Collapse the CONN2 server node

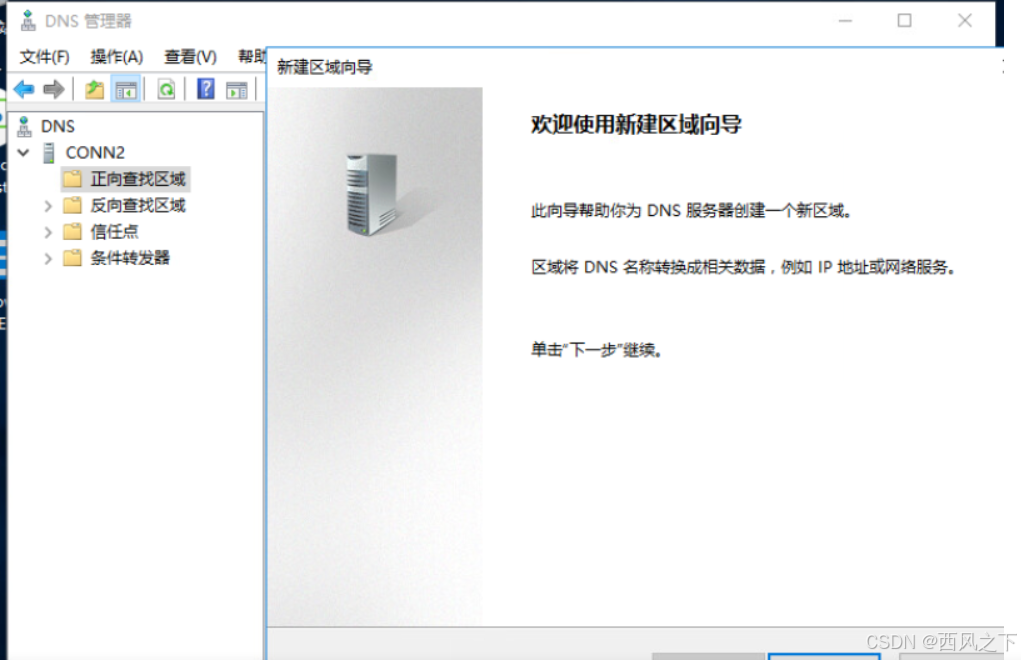[x=23, y=152]
